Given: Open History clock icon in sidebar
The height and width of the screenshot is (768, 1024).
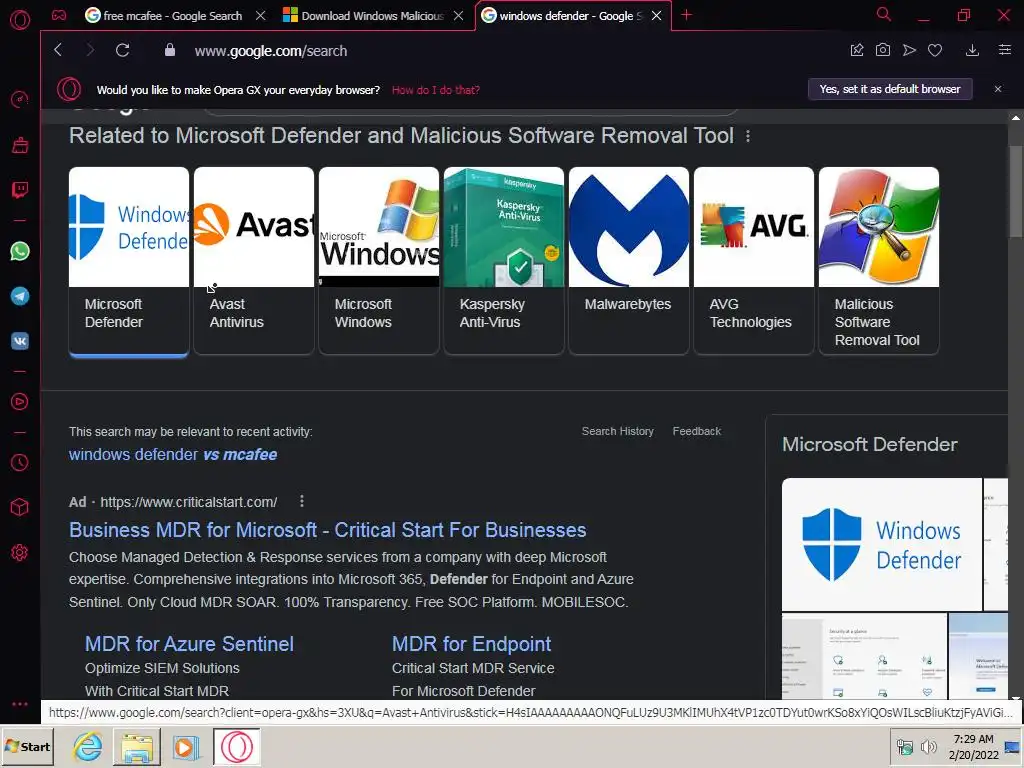Looking at the screenshot, I should [20, 462].
